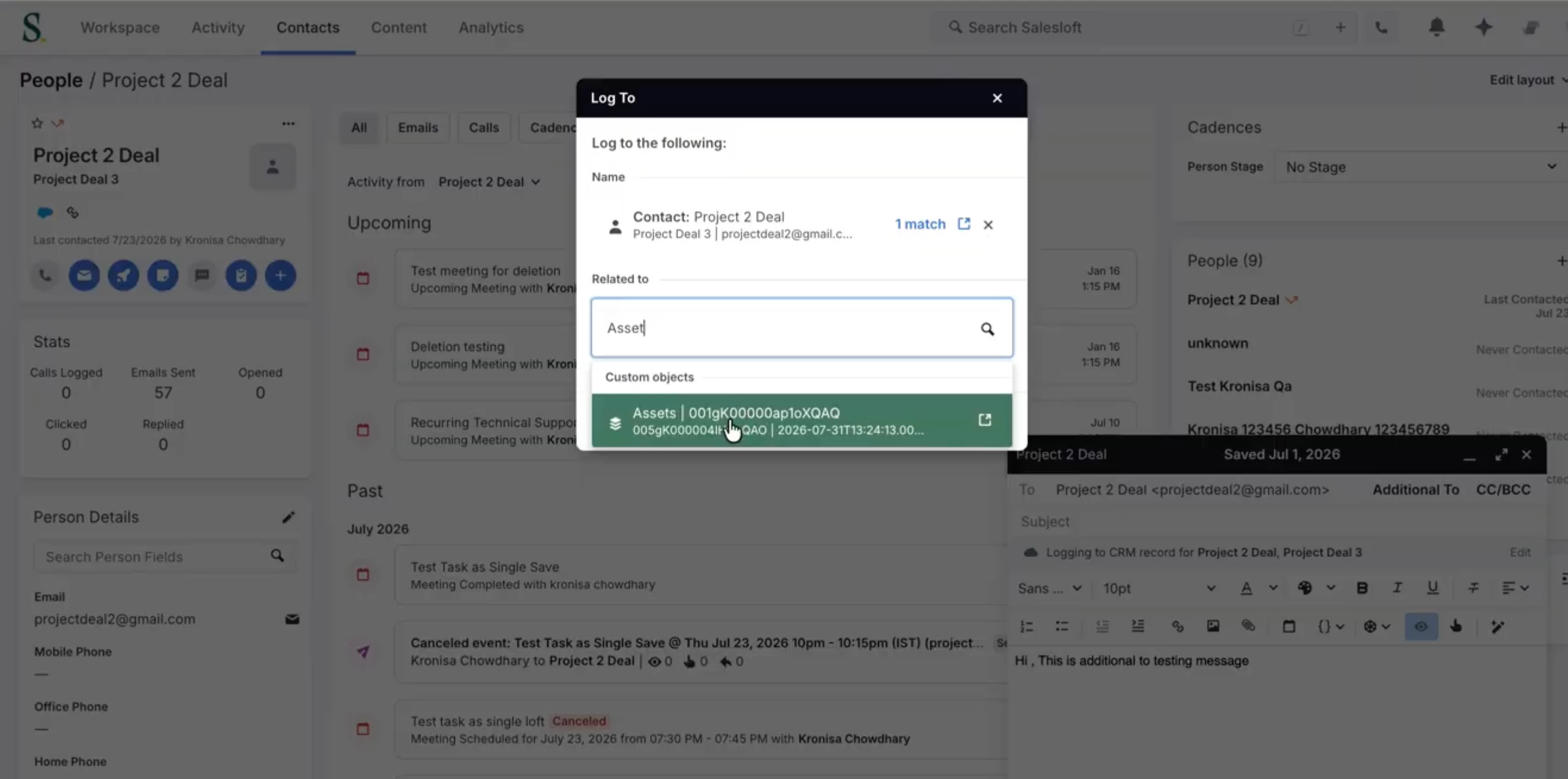
Task: Click the Related to search magnifier icon
Action: (x=987, y=329)
